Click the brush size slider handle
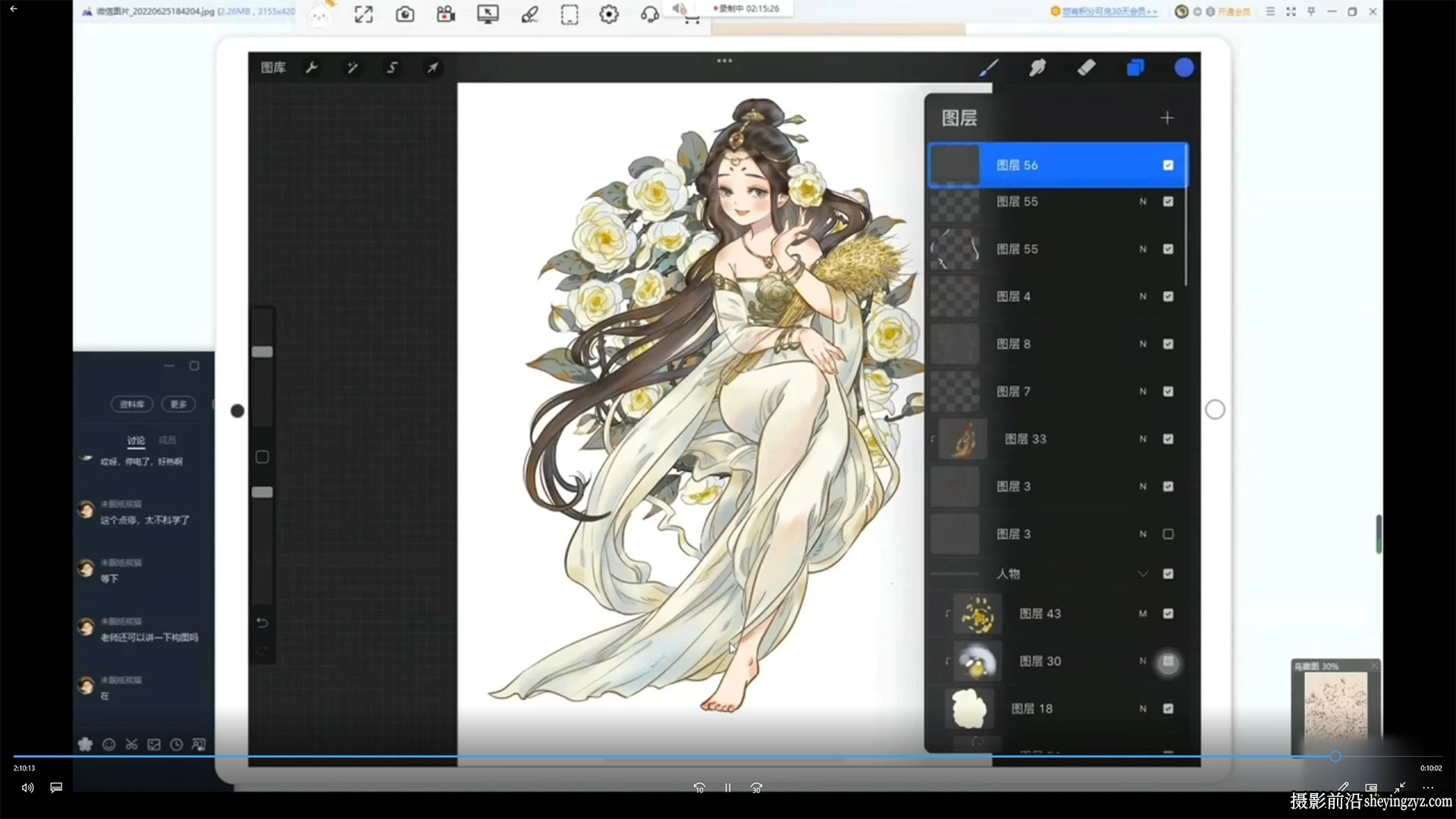Viewport: 1456px width, 819px height. [262, 352]
